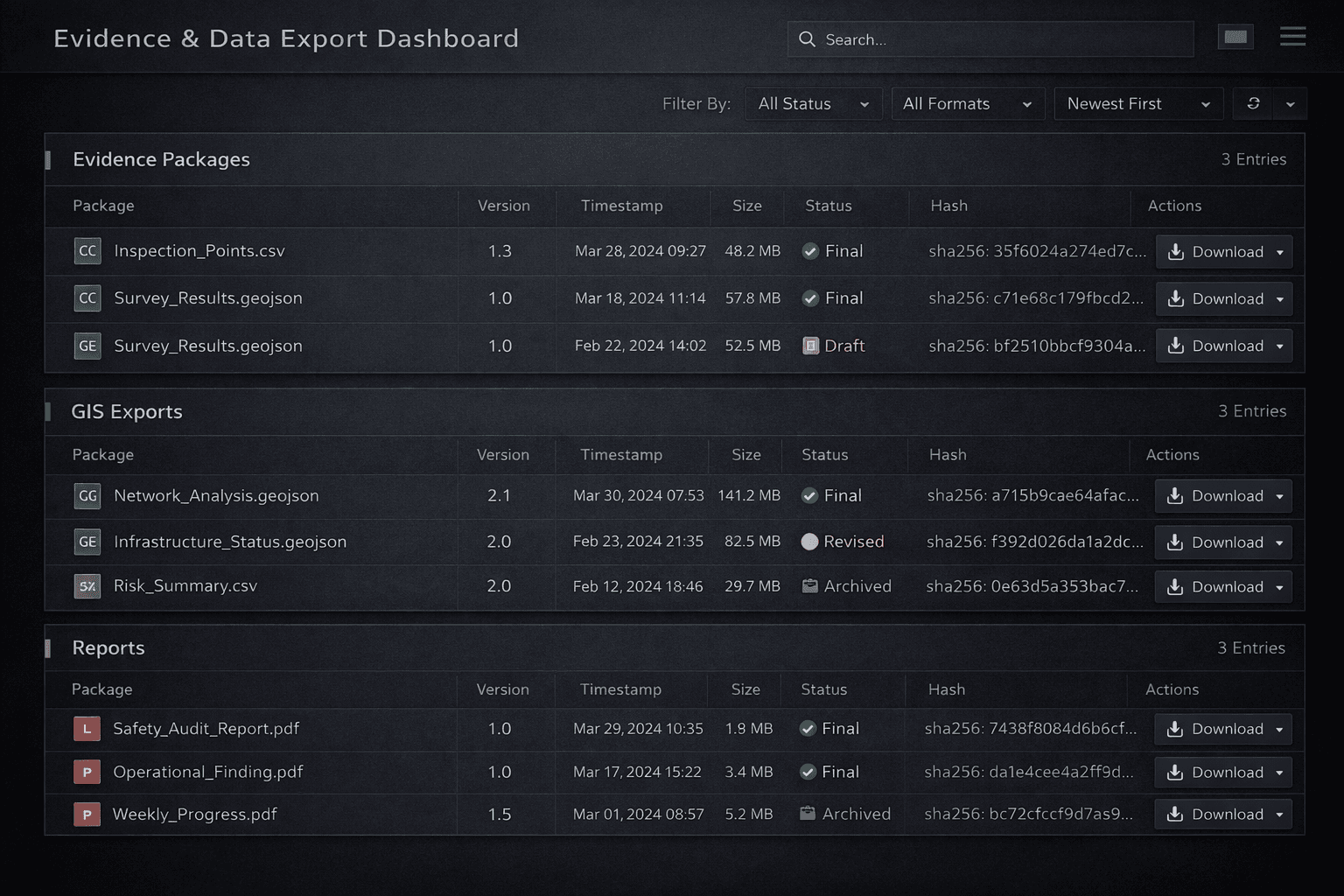Click the magnifier icon in the search bar

[807, 39]
